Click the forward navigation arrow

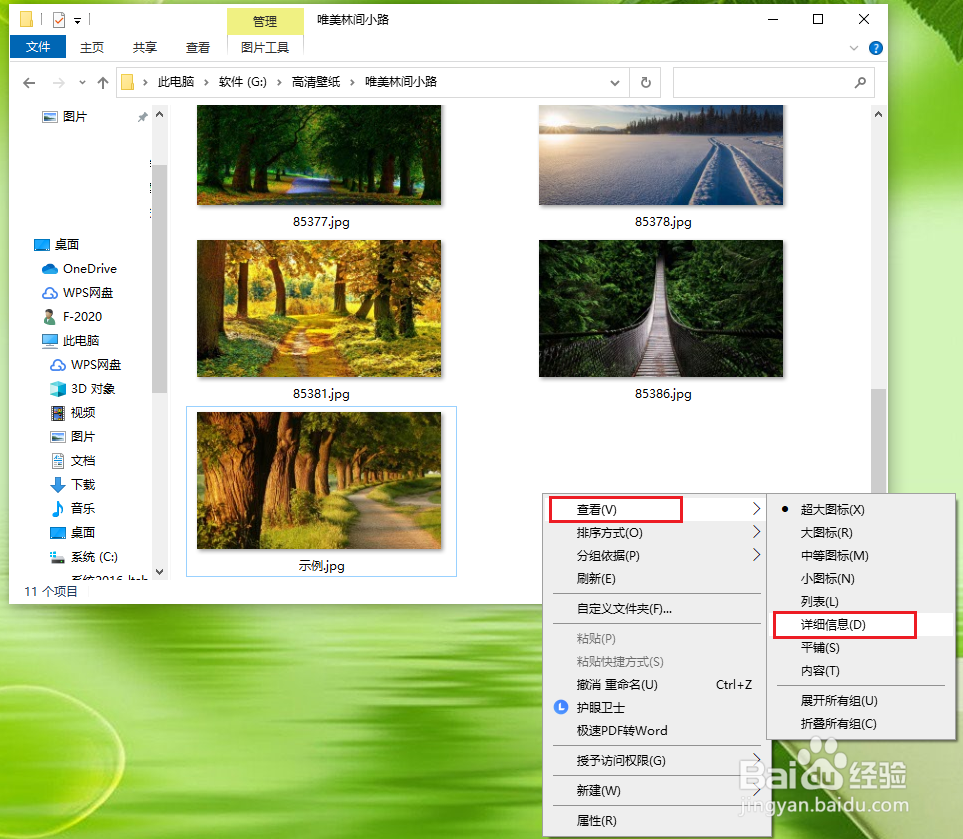coord(58,82)
